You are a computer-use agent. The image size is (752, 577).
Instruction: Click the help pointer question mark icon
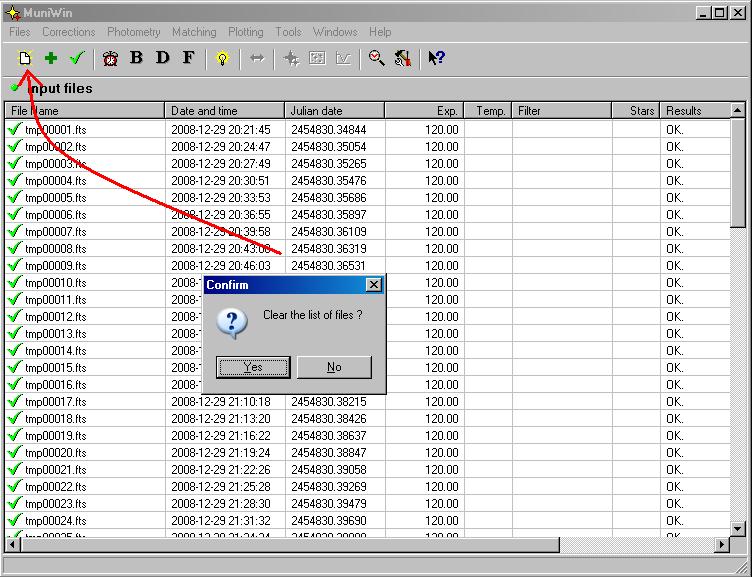[x=436, y=58]
